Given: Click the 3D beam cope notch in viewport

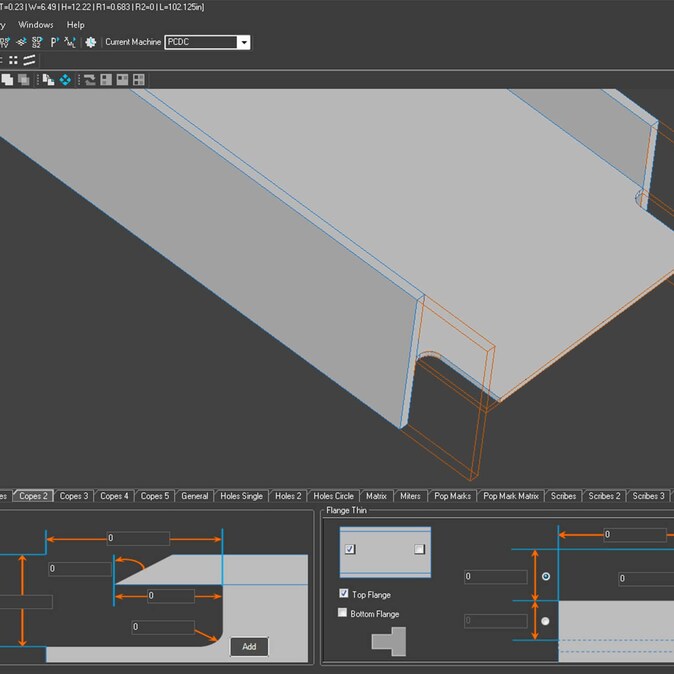Looking at the screenshot, I should click(x=447, y=387).
